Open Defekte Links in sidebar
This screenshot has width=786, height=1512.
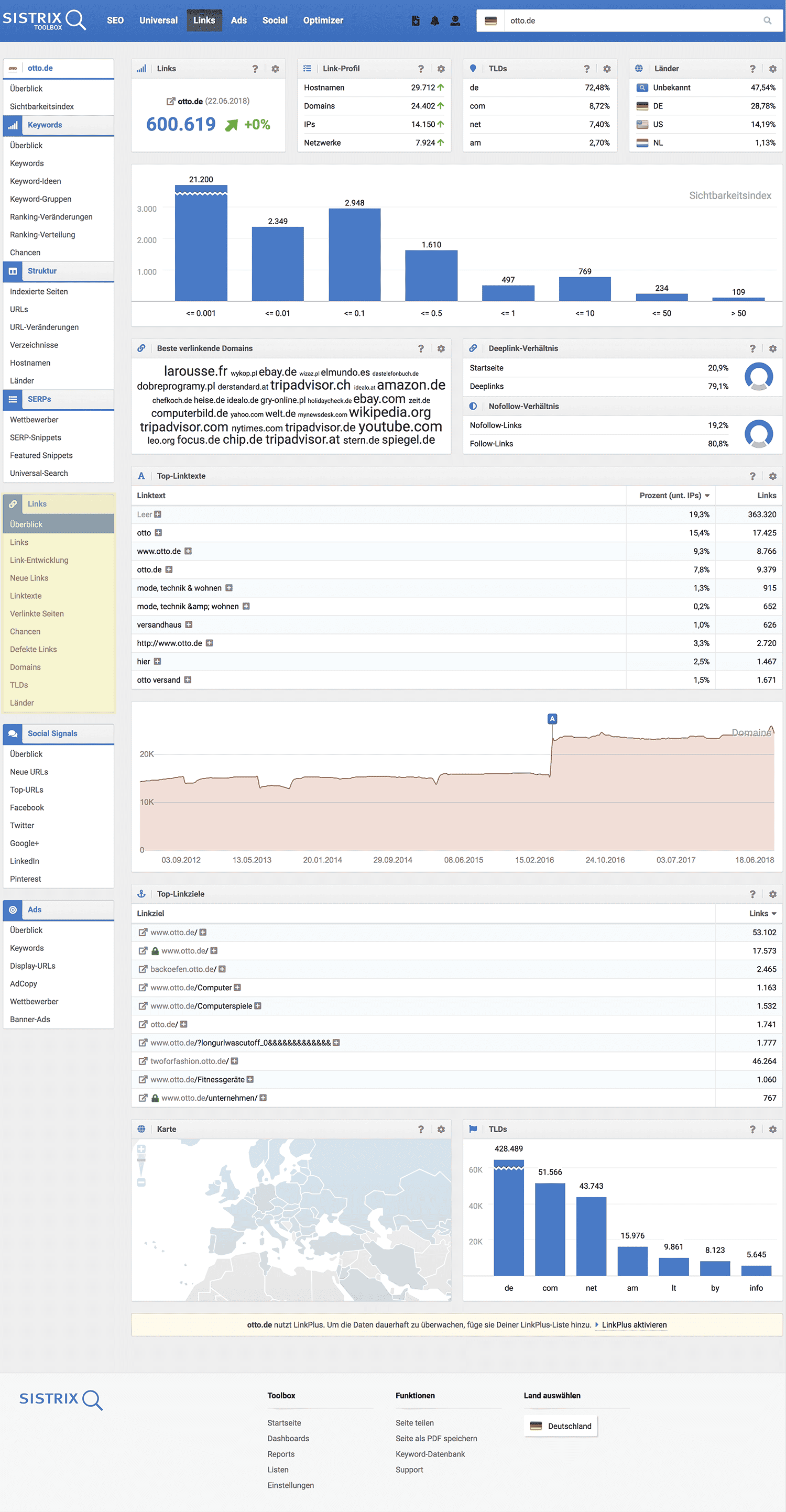(x=34, y=649)
